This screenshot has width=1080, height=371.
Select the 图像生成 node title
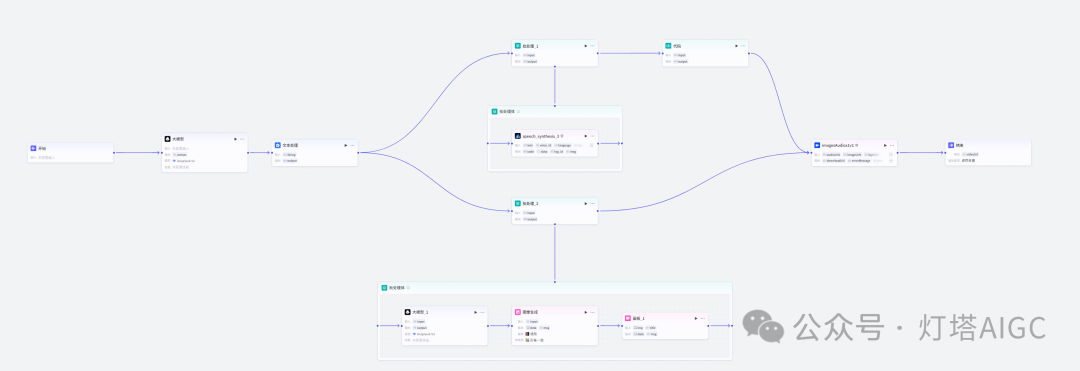click(x=530, y=312)
